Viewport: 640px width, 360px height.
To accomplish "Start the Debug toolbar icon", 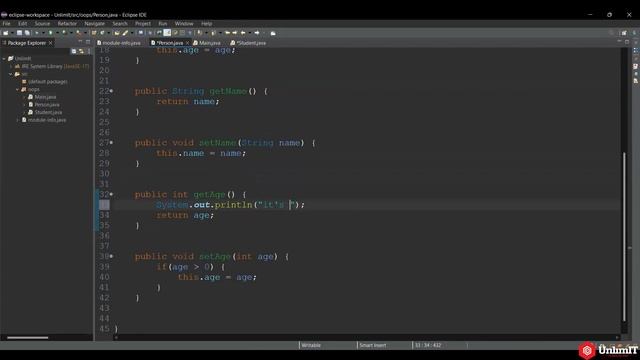I will (37, 33).
